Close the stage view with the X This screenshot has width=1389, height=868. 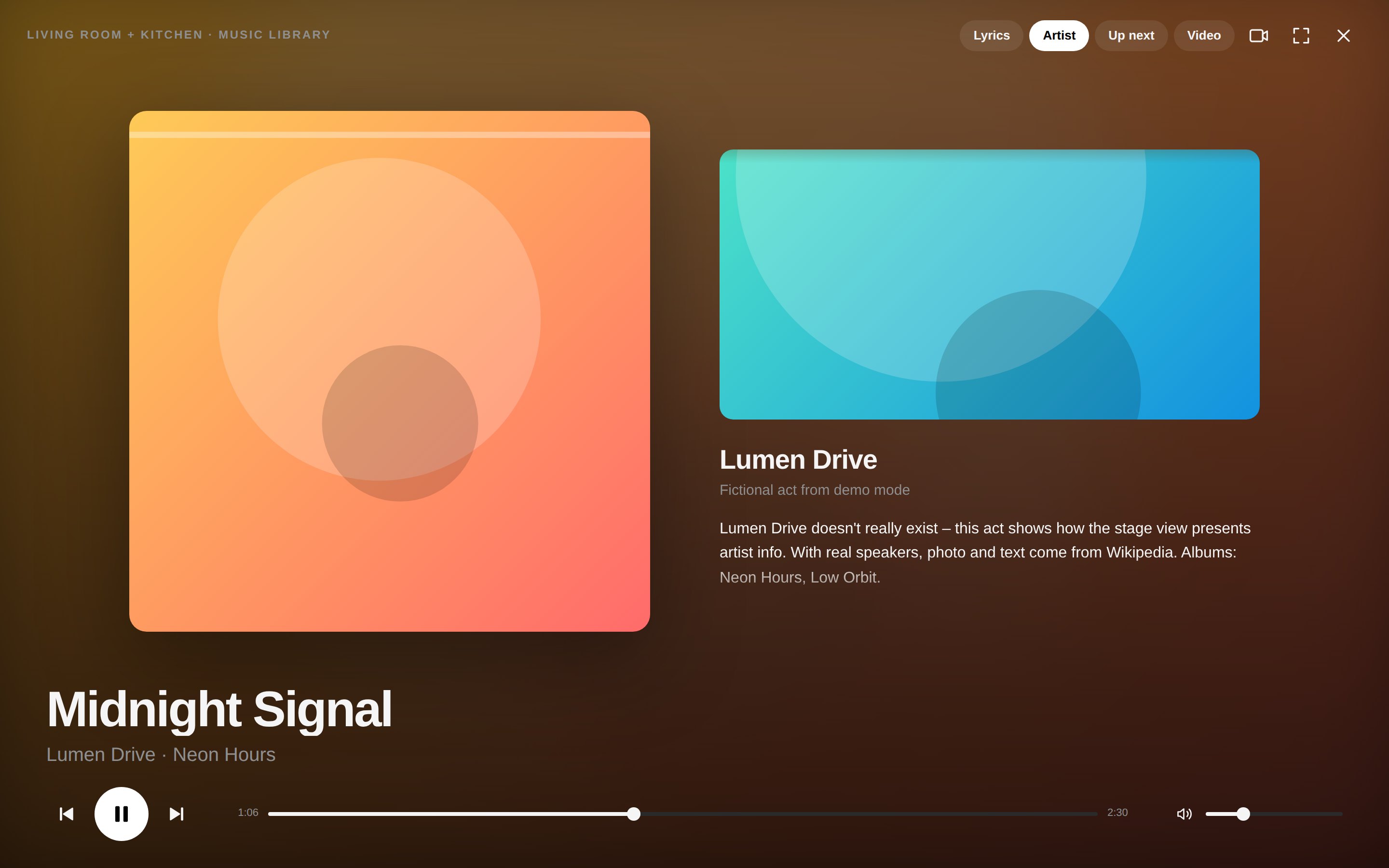click(1344, 36)
